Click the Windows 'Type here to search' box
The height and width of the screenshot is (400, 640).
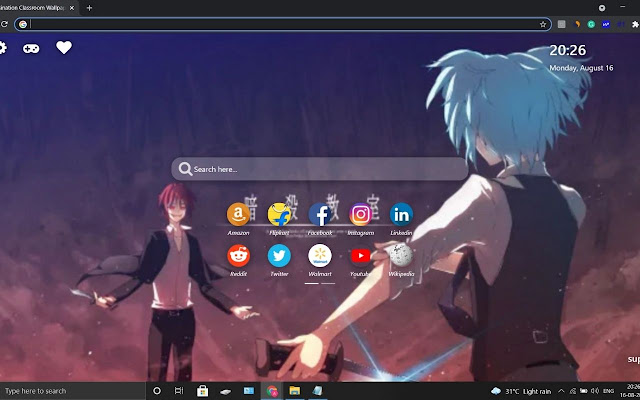[x=73, y=391]
